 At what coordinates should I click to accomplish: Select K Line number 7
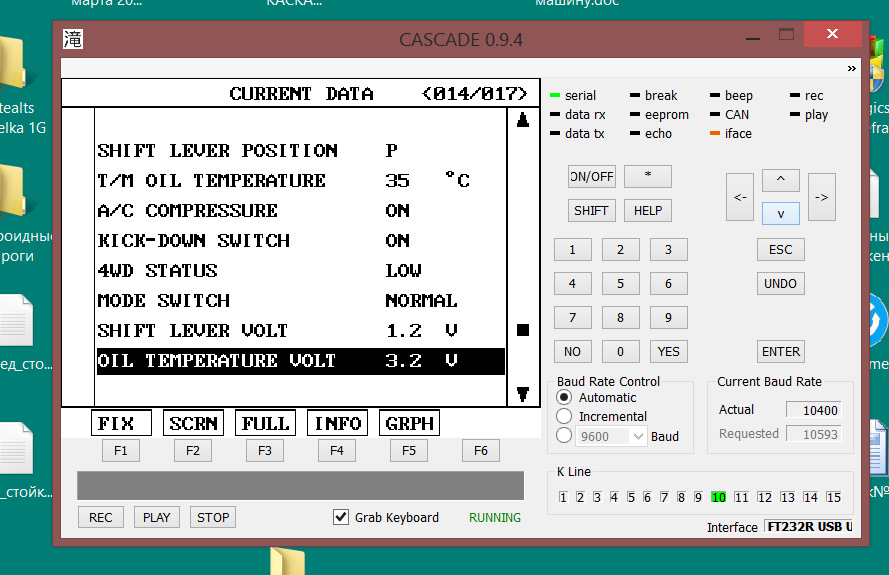point(664,497)
